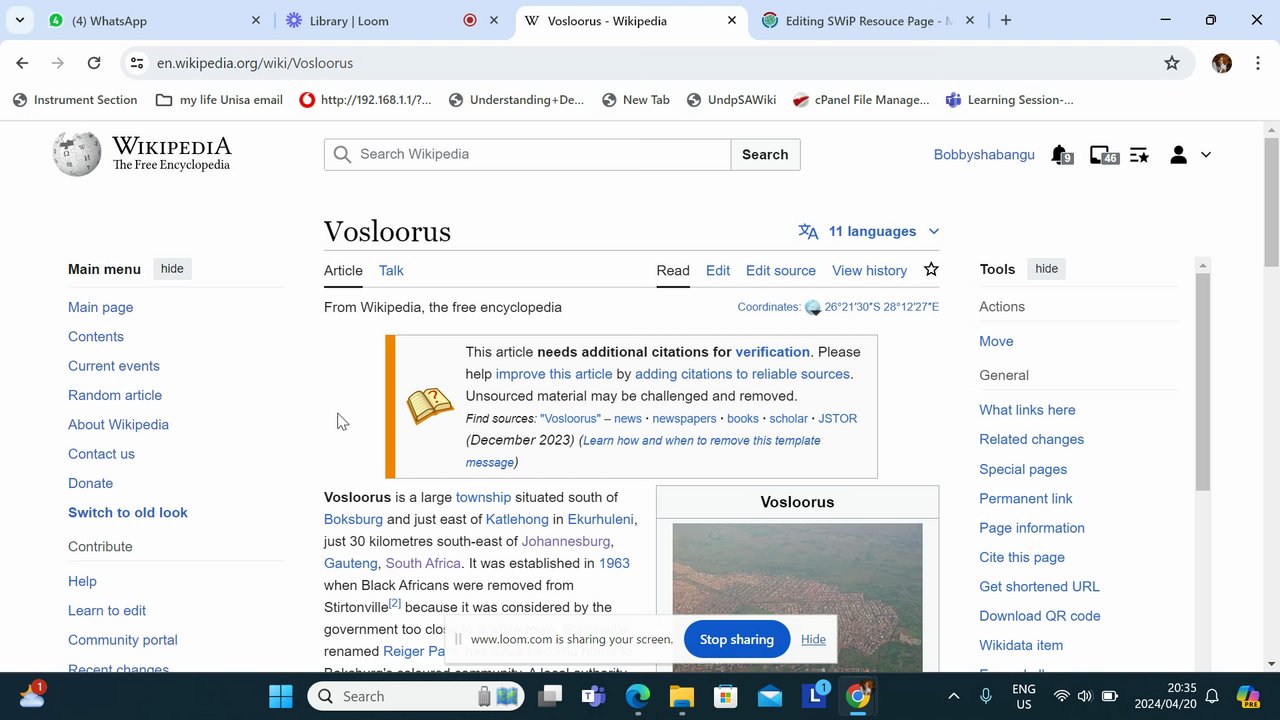Click the Wikipedia globe logo
Image resolution: width=1280 pixels, height=720 pixels.
[77, 154]
